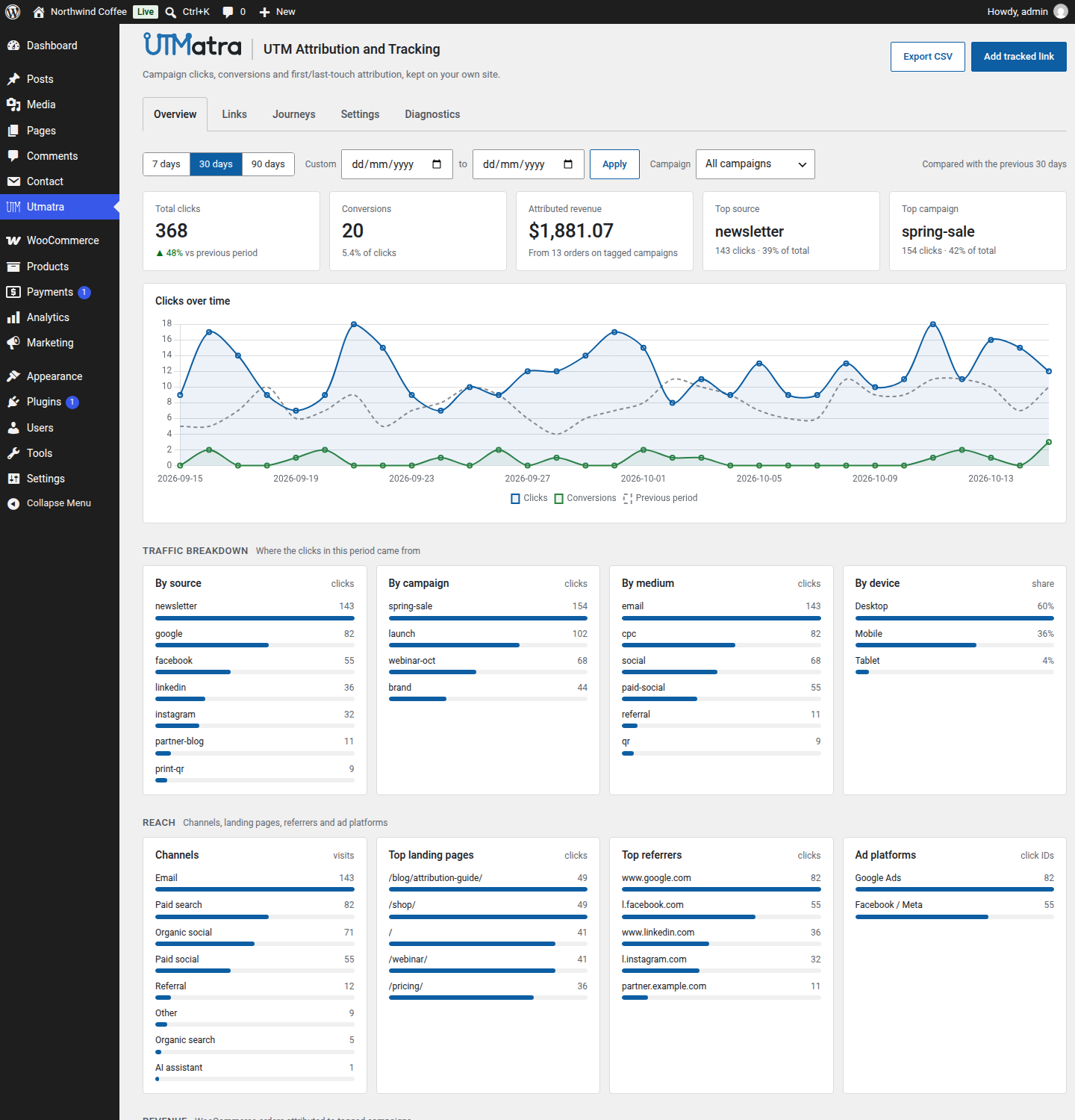Toggle the Clicks legend series
The width and height of the screenshot is (1075, 1120).
529,498
